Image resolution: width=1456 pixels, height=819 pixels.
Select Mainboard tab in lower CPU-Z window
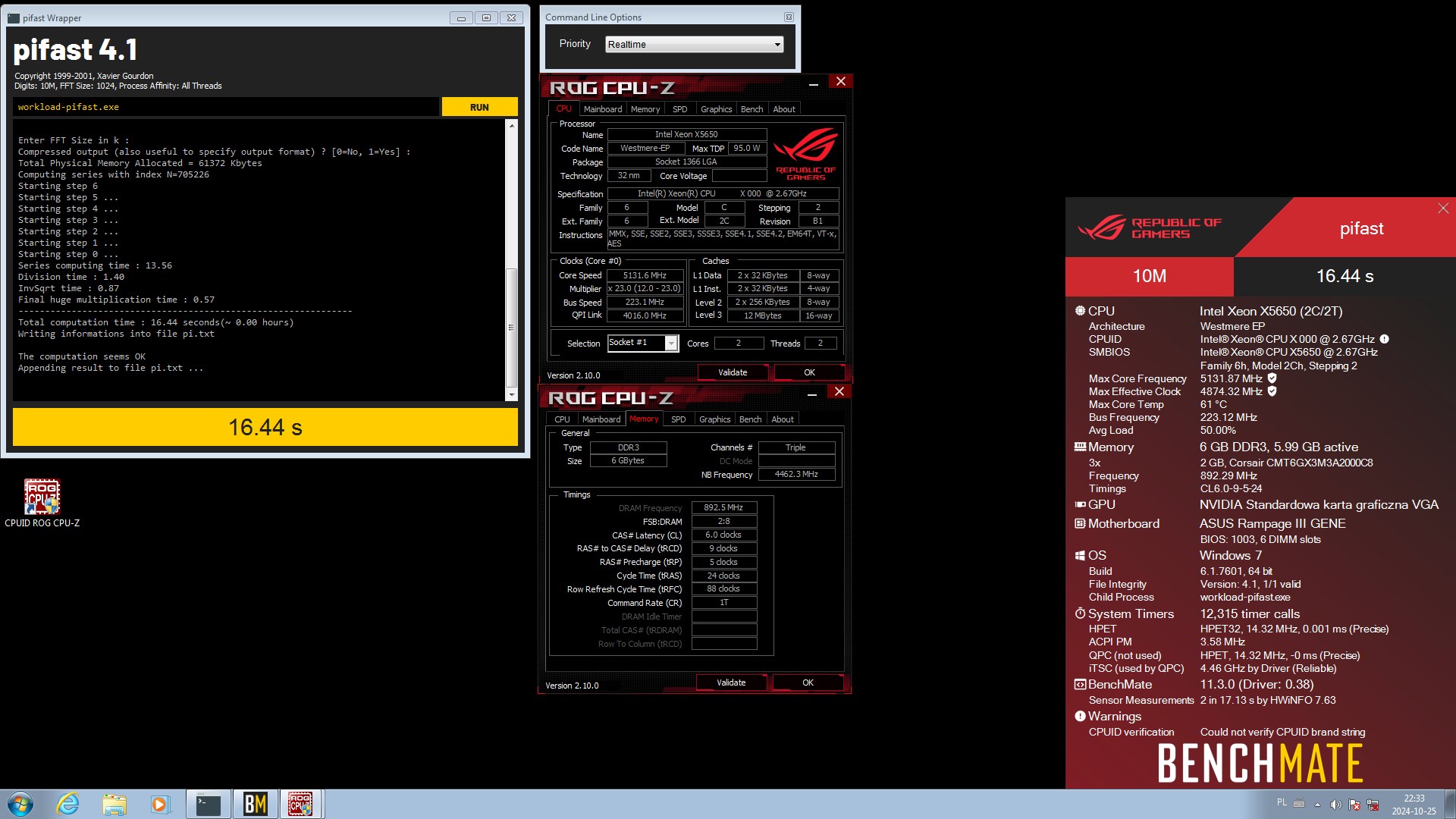pos(601,419)
